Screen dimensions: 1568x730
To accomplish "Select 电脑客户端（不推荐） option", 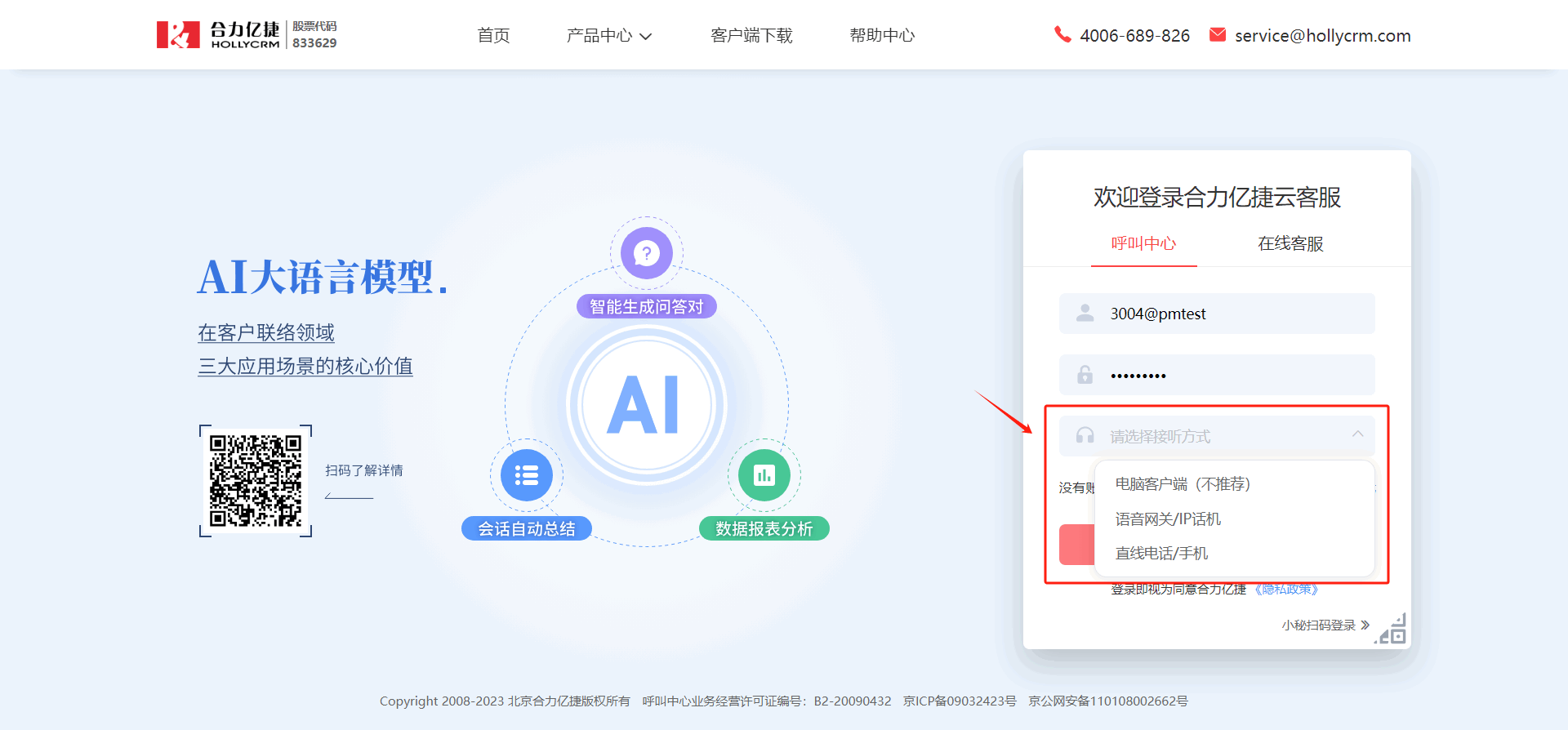I will 1234,484.
